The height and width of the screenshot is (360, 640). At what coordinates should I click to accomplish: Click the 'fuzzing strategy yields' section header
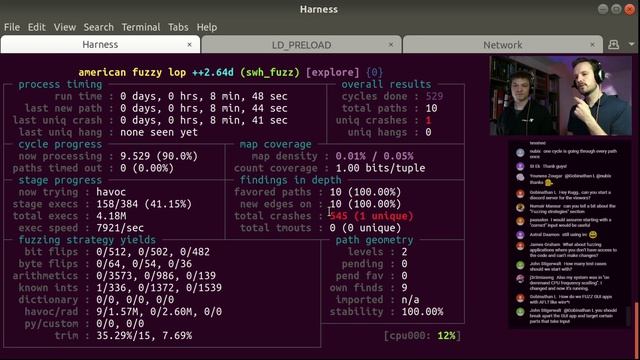pyautogui.click(x=87, y=240)
